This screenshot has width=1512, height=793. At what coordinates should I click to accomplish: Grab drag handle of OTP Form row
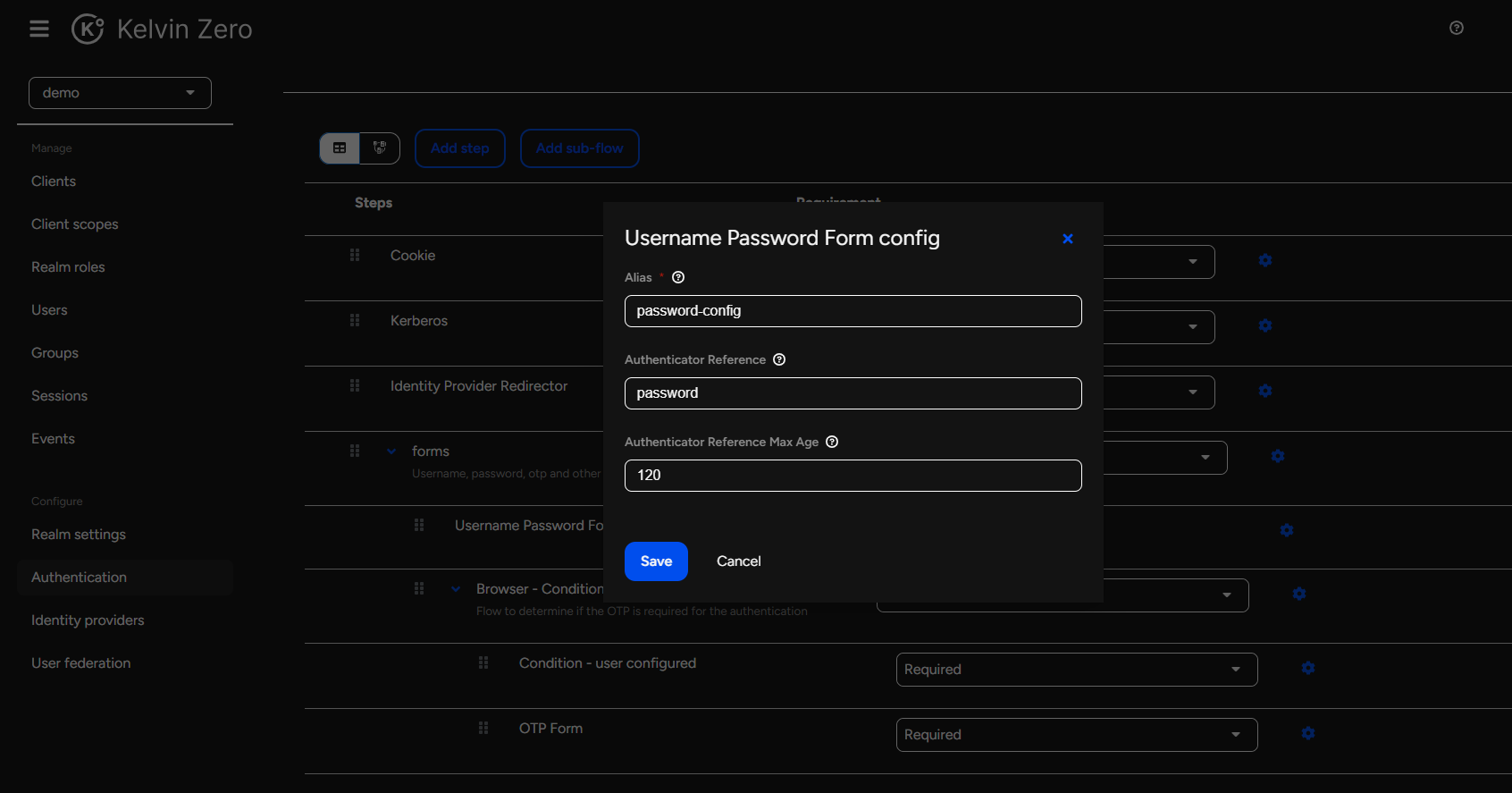pyautogui.click(x=483, y=728)
